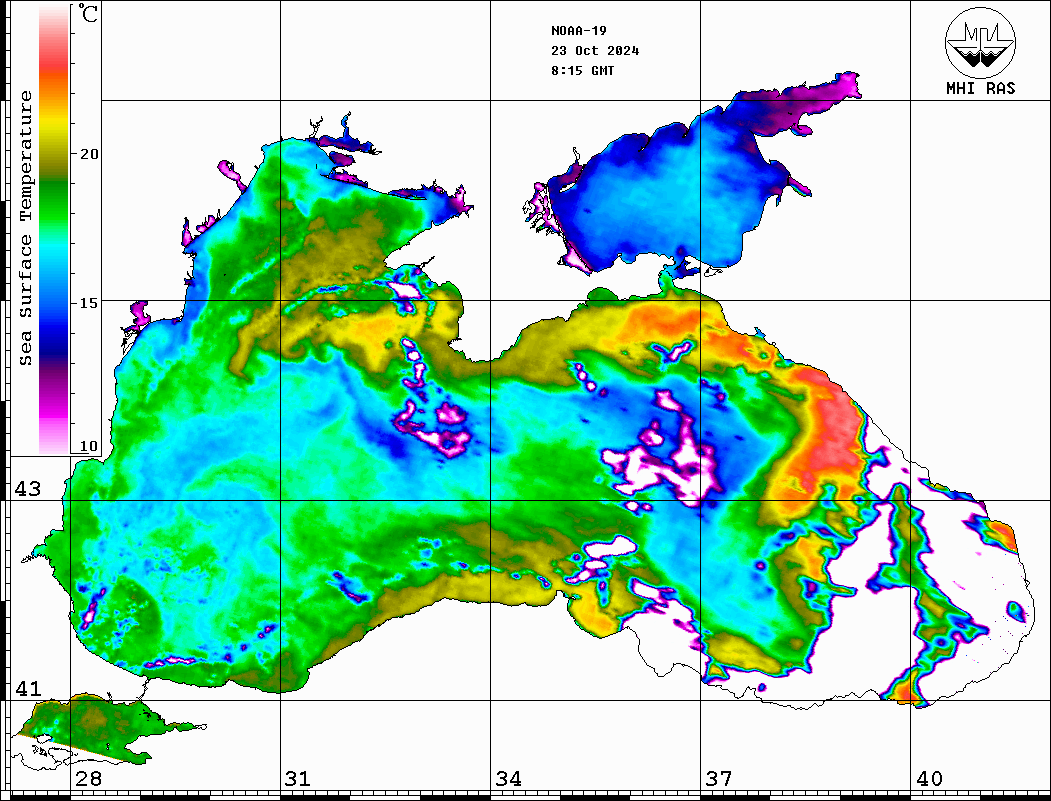Click the "15" tick on temperature scale
This screenshot has width=1051, height=801.
click(x=89, y=303)
